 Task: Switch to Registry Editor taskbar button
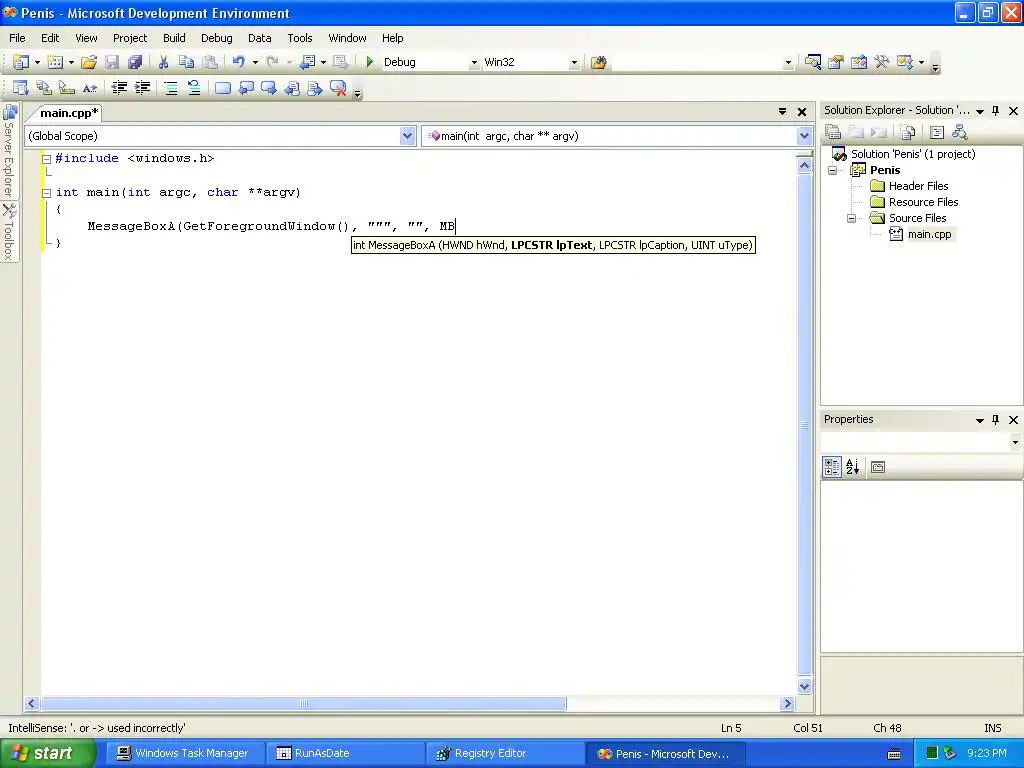point(504,754)
